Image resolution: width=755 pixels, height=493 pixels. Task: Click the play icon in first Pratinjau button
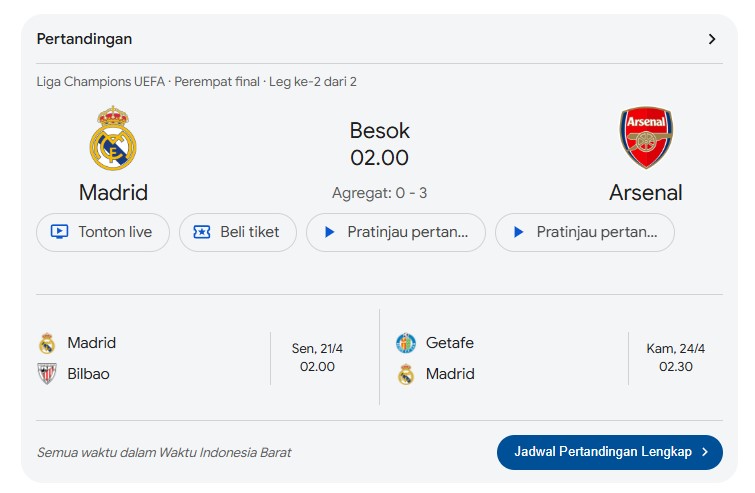[329, 232]
